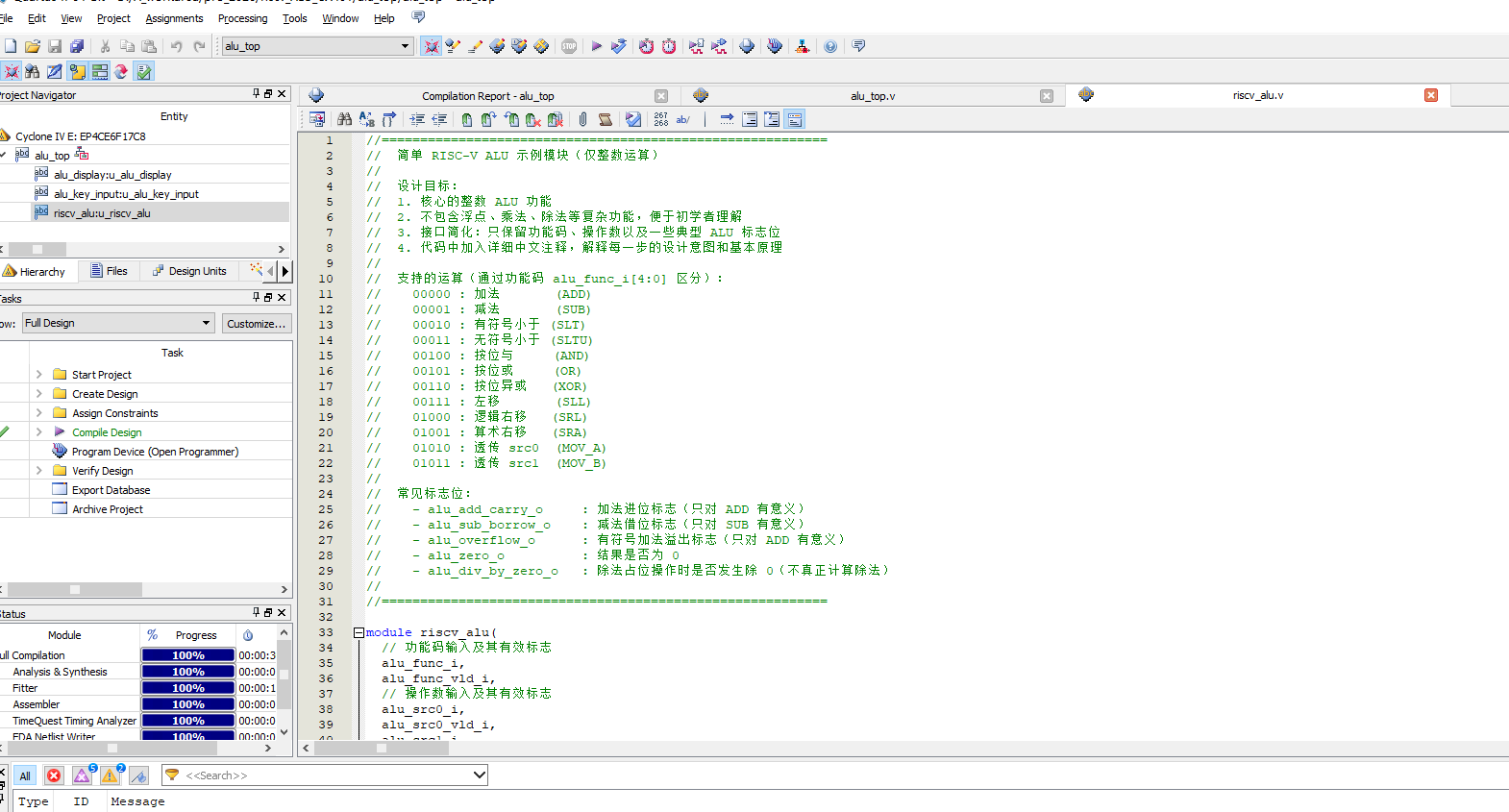Screen dimensions: 1509x812
Task: Click the Find binoculars icon in editor toolbar
Action: [344, 119]
